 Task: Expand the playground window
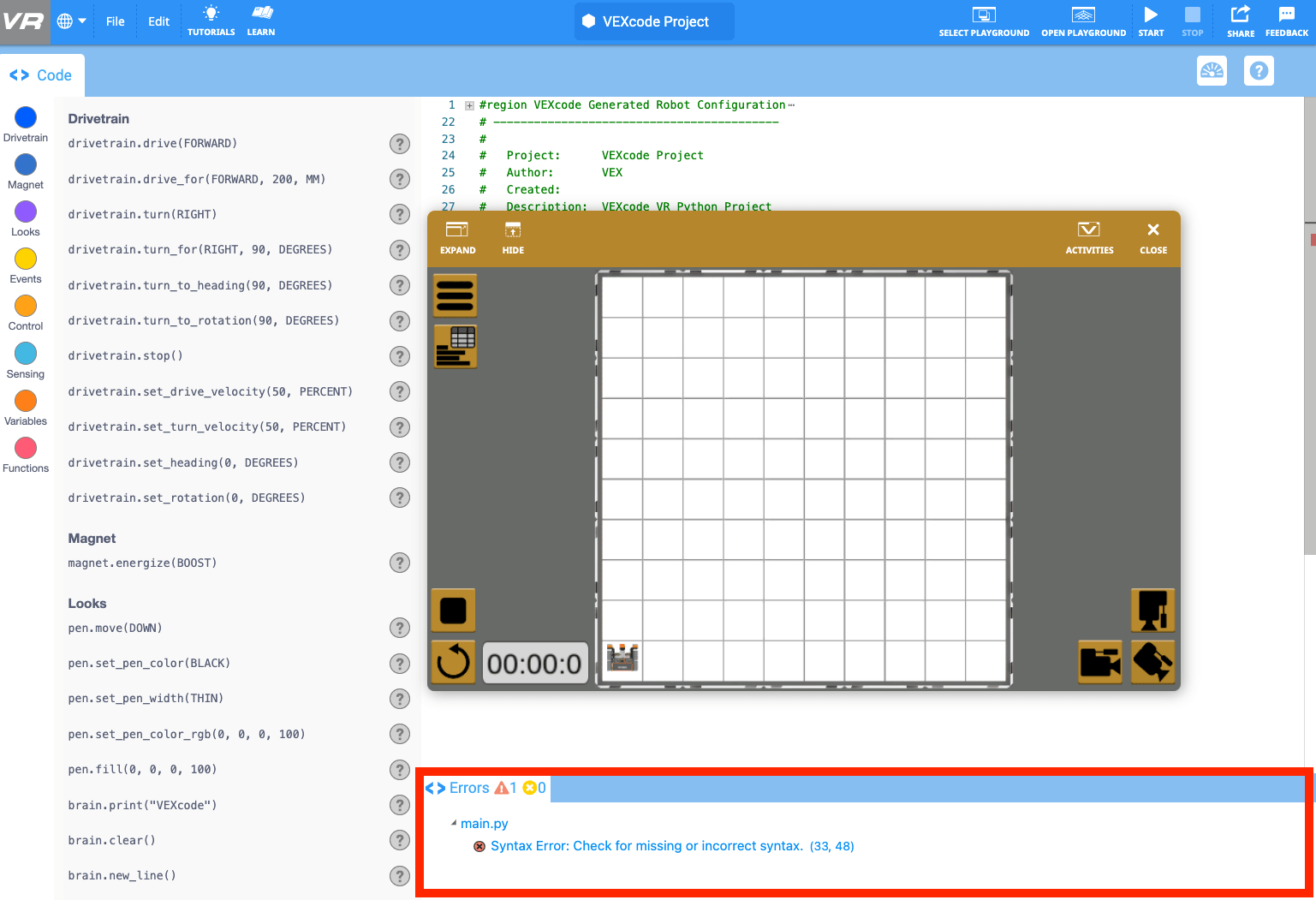tap(457, 237)
